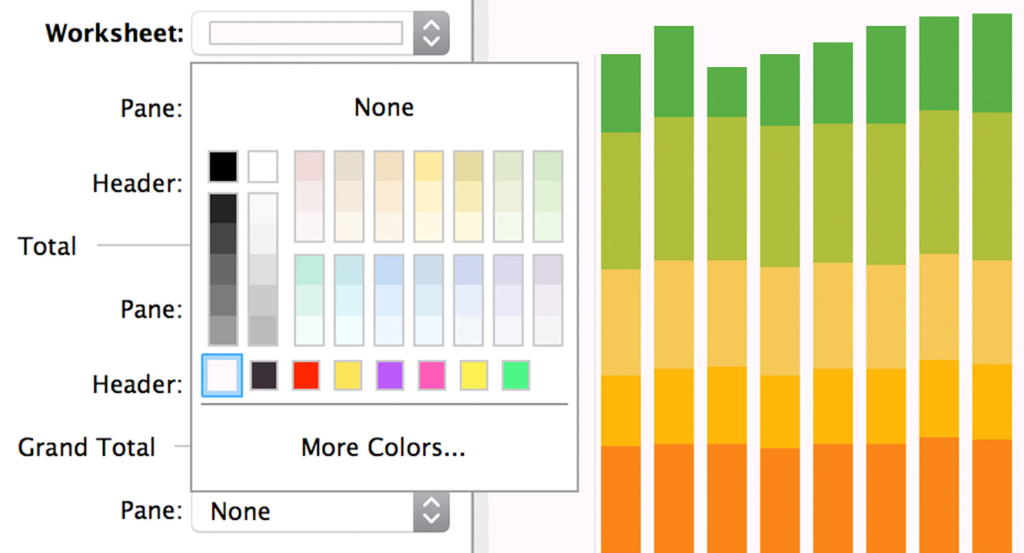
Task: Choose the purple custom color swatch
Action: point(389,375)
